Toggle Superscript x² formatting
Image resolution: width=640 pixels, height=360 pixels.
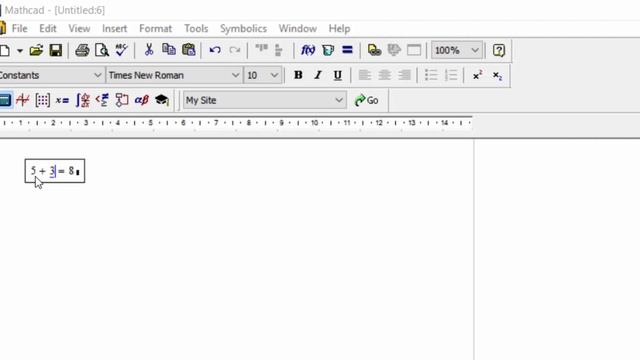[478, 76]
